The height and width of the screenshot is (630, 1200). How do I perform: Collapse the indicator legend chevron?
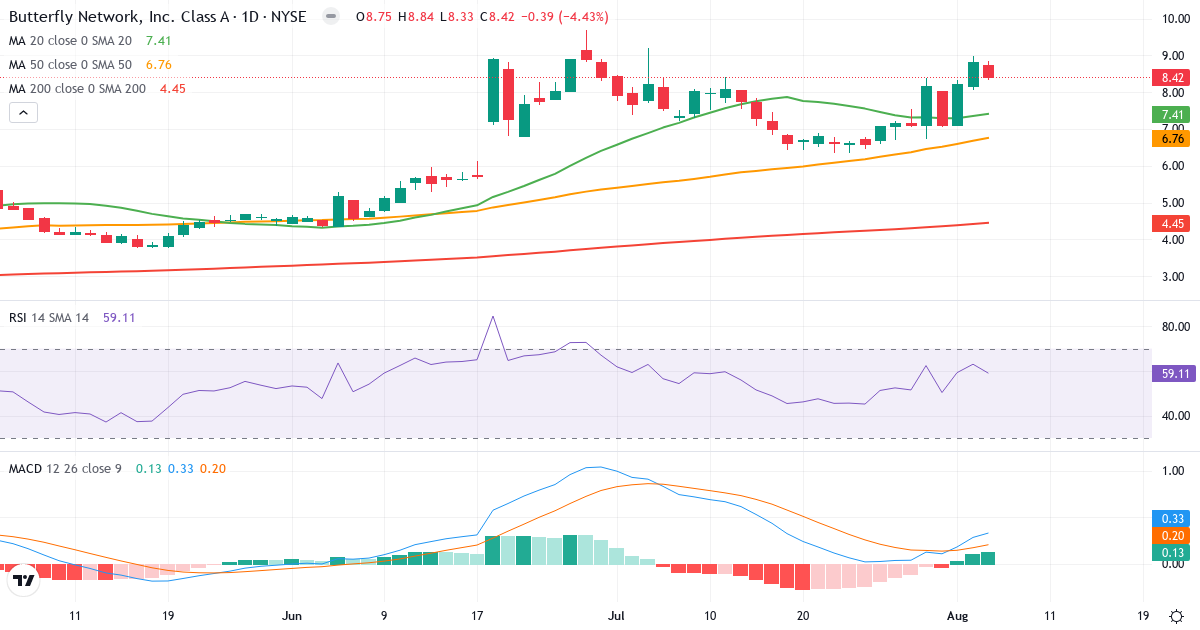pyautogui.click(x=23, y=112)
